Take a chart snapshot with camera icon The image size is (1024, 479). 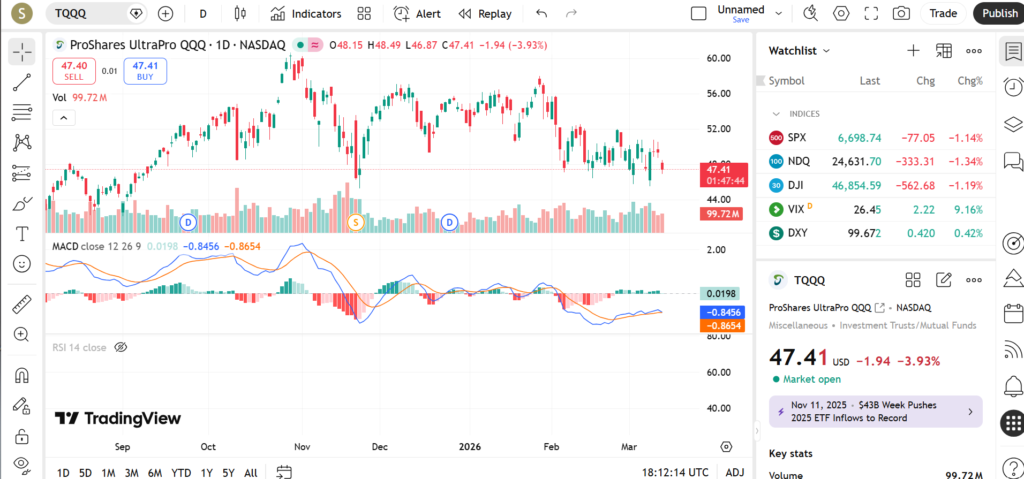click(901, 14)
